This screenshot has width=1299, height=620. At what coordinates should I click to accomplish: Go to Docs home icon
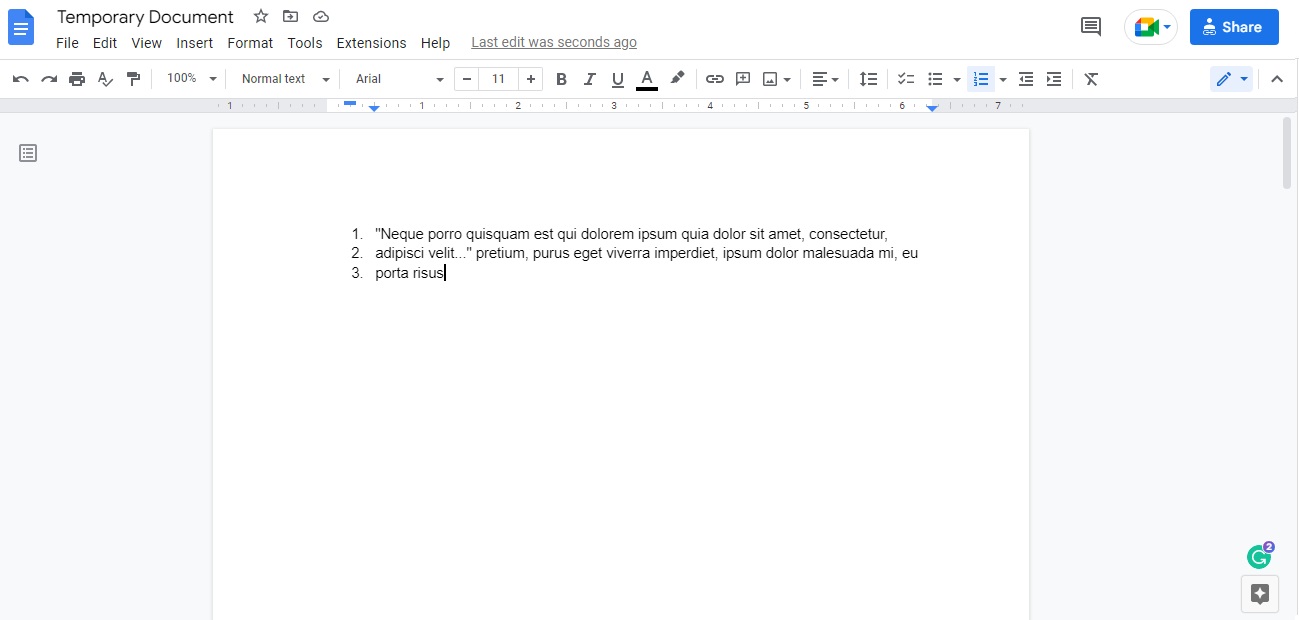[x=21, y=27]
